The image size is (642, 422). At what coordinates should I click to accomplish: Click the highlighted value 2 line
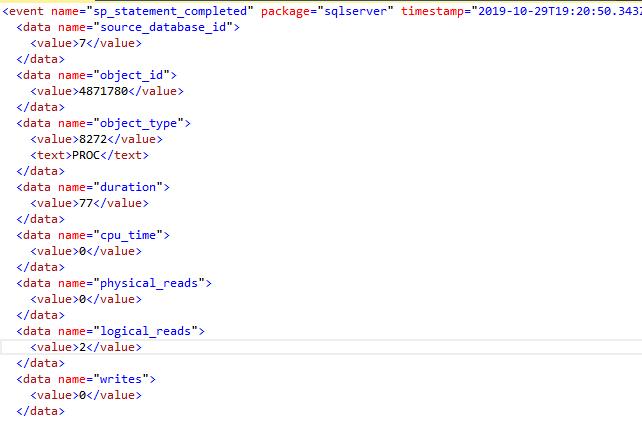point(85,347)
